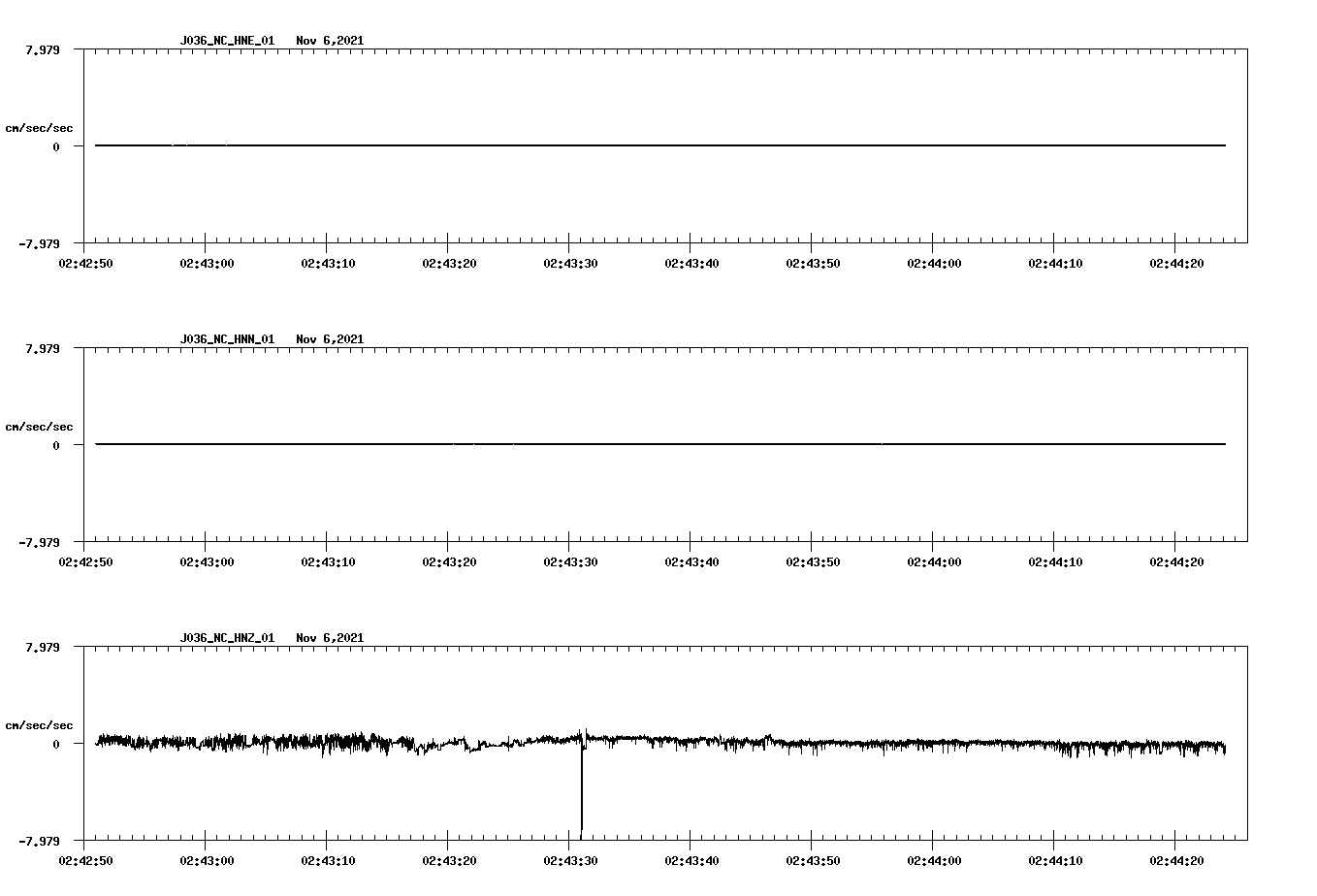Click the J036_NC_HNZ_01 plot title
This screenshot has height=896, width=1317.
point(227,638)
